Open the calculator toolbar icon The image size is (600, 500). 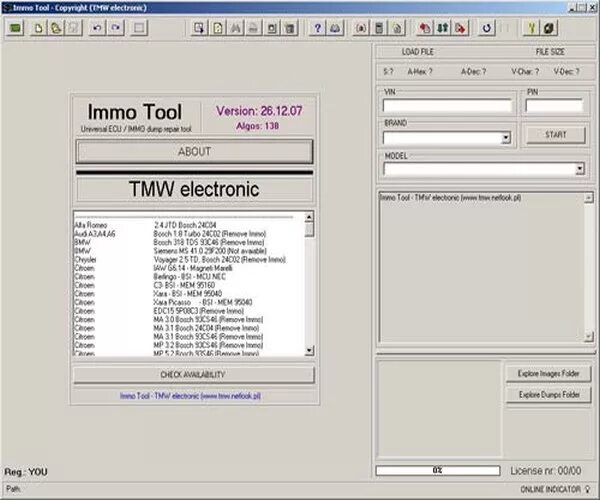(379, 28)
